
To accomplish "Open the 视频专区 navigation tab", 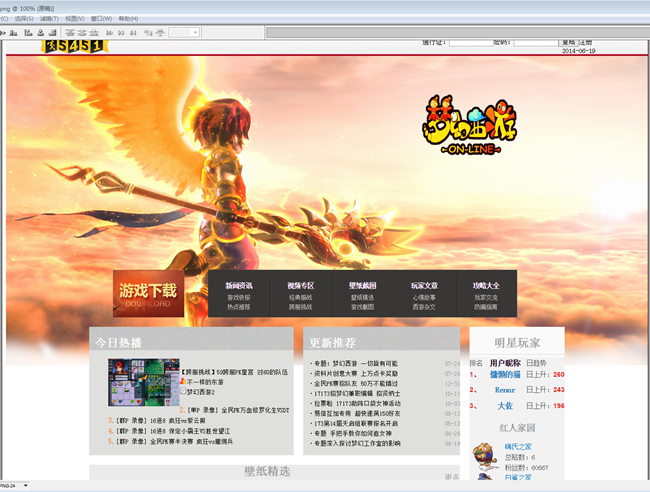I will pos(300,285).
